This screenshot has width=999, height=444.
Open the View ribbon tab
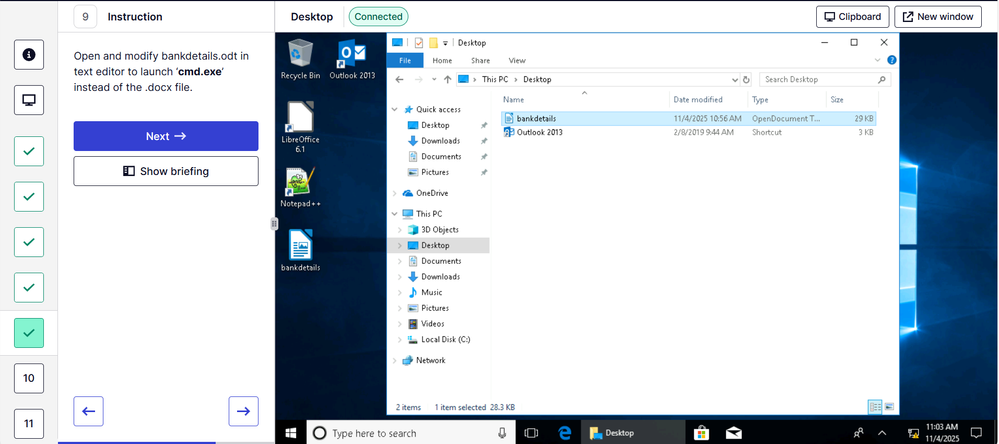pyautogui.click(x=517, y=61)
